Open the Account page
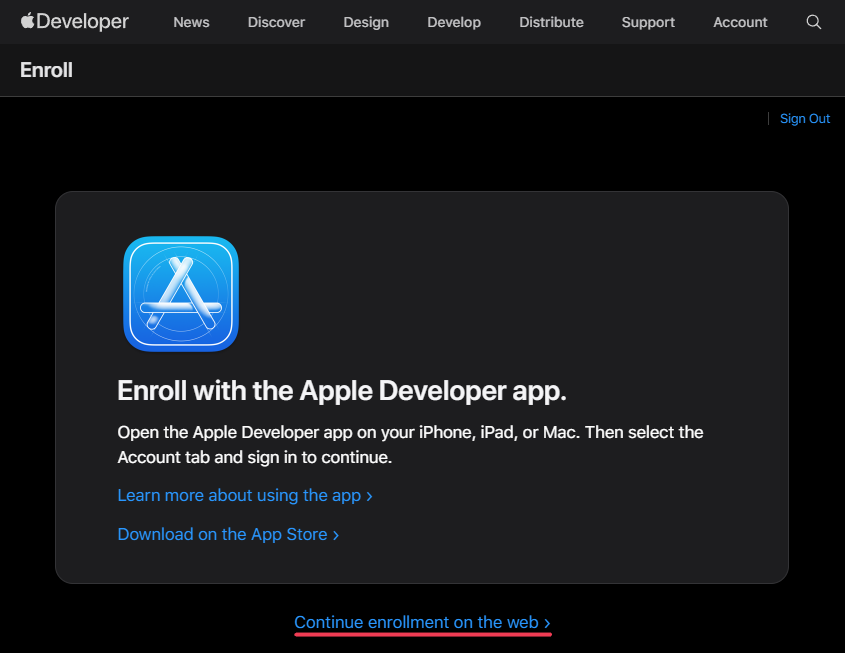The width and height of the screenshot is (845, 653). (740, 21)
